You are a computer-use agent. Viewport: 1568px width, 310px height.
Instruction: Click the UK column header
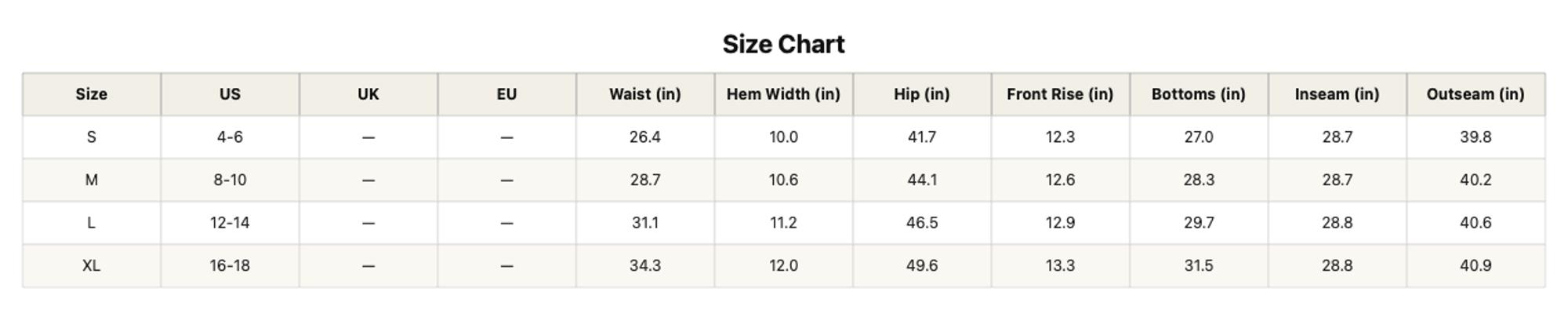tap(368, 94)
